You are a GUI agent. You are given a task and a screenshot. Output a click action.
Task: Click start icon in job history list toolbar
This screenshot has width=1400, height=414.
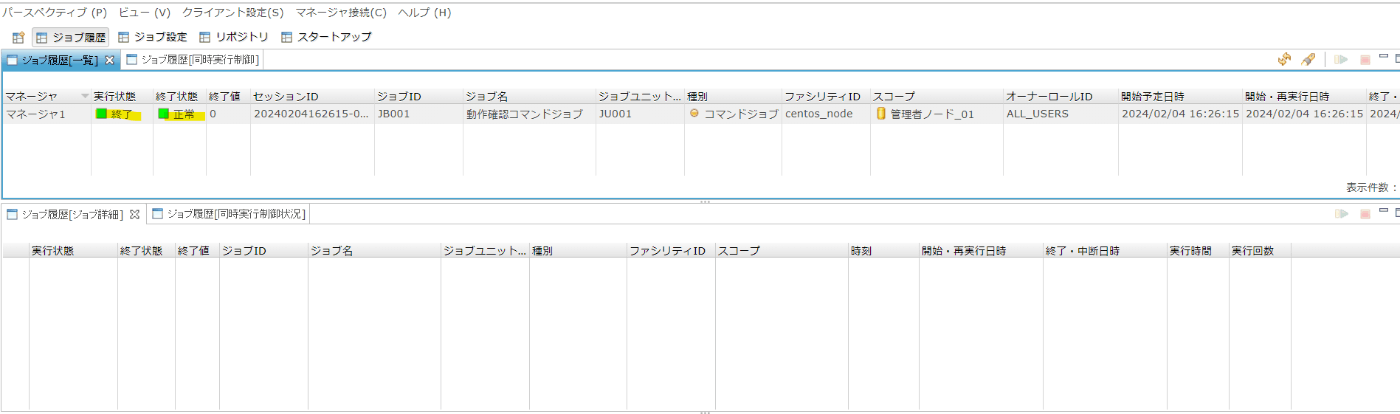[1342, 60]
